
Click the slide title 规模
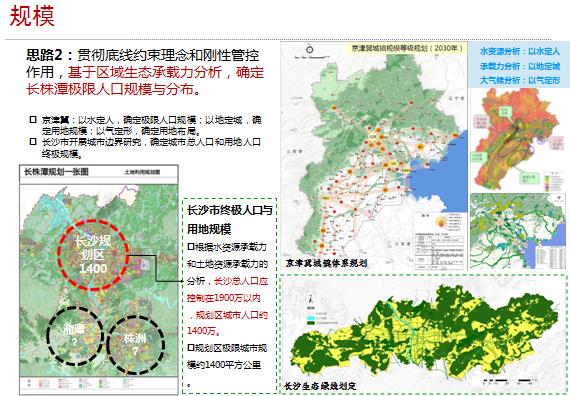(32, 16)
